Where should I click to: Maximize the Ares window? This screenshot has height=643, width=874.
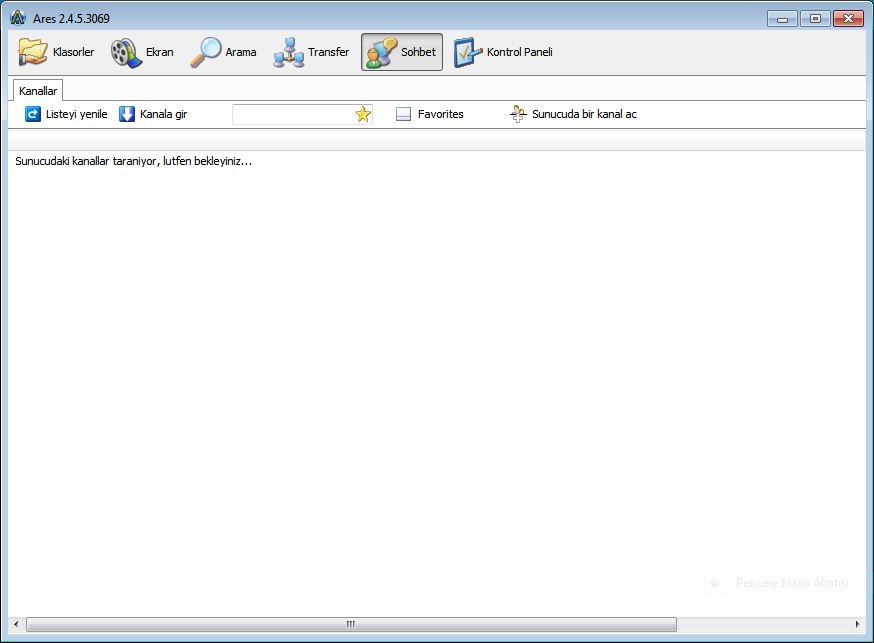815,18
